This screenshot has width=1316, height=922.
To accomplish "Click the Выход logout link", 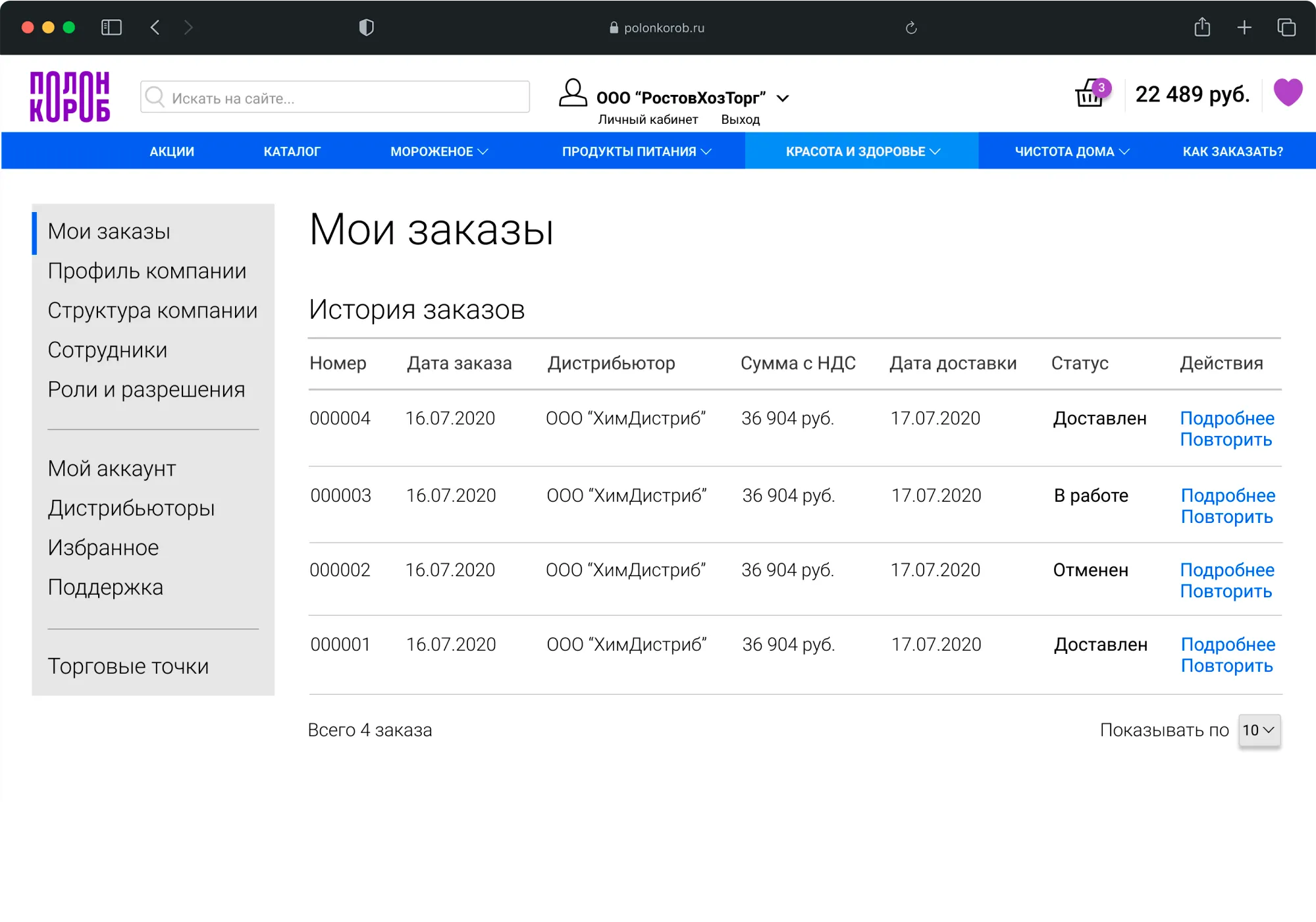I will [x=740, y=120].
